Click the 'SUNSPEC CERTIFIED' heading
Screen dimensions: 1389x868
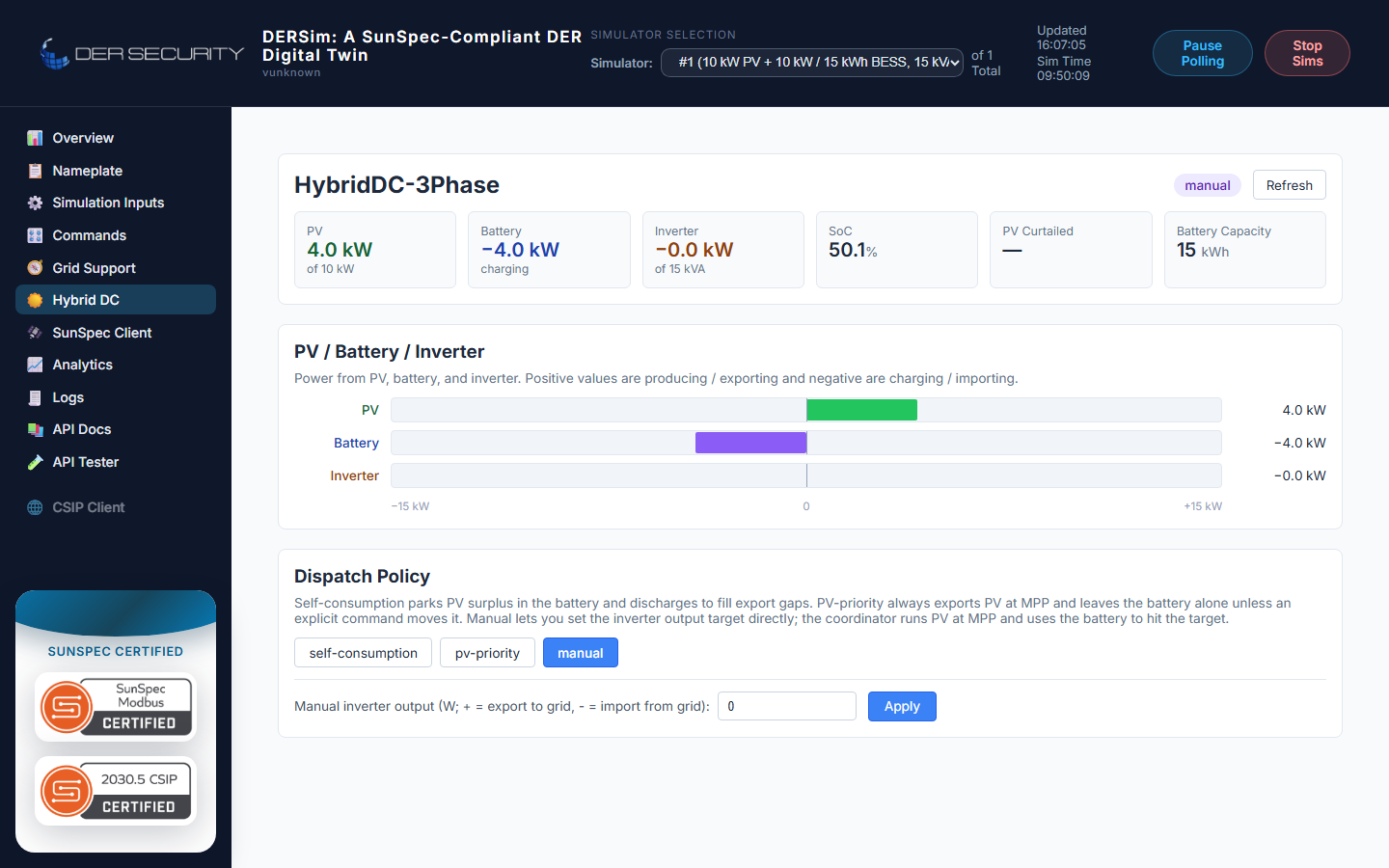click(x=116, y=652)
